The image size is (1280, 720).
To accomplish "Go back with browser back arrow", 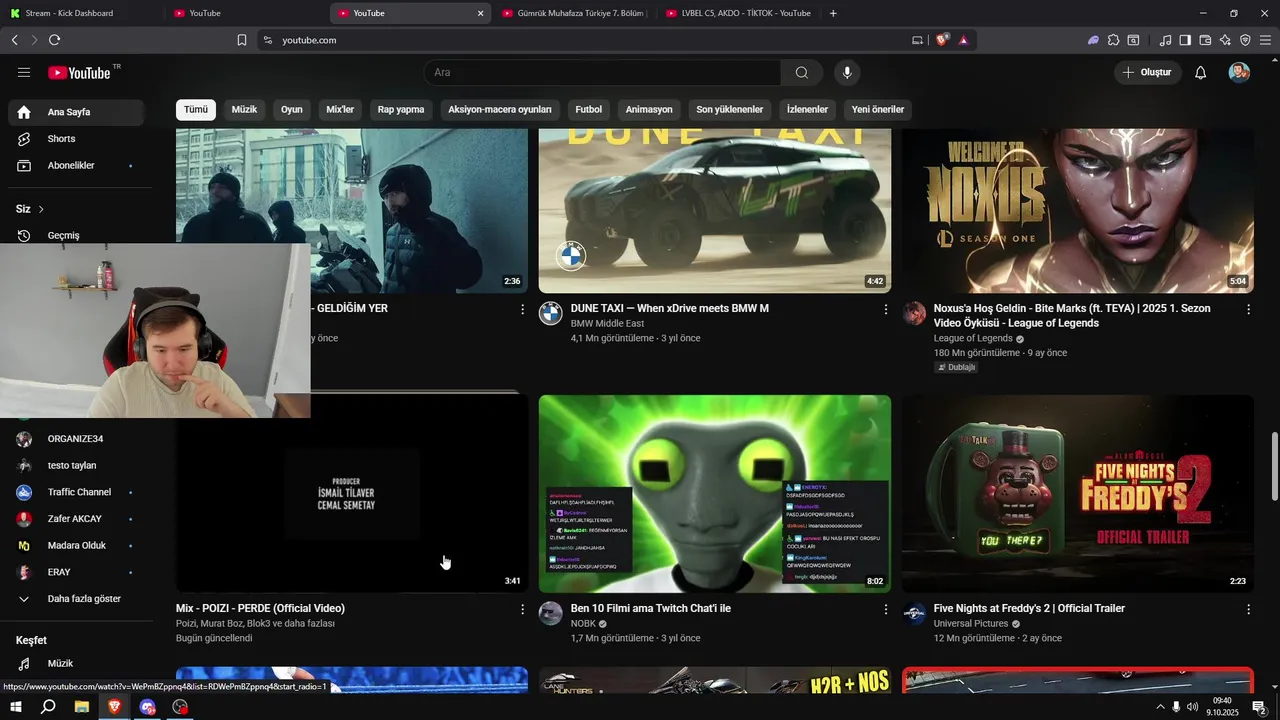I will coord(14,40).
